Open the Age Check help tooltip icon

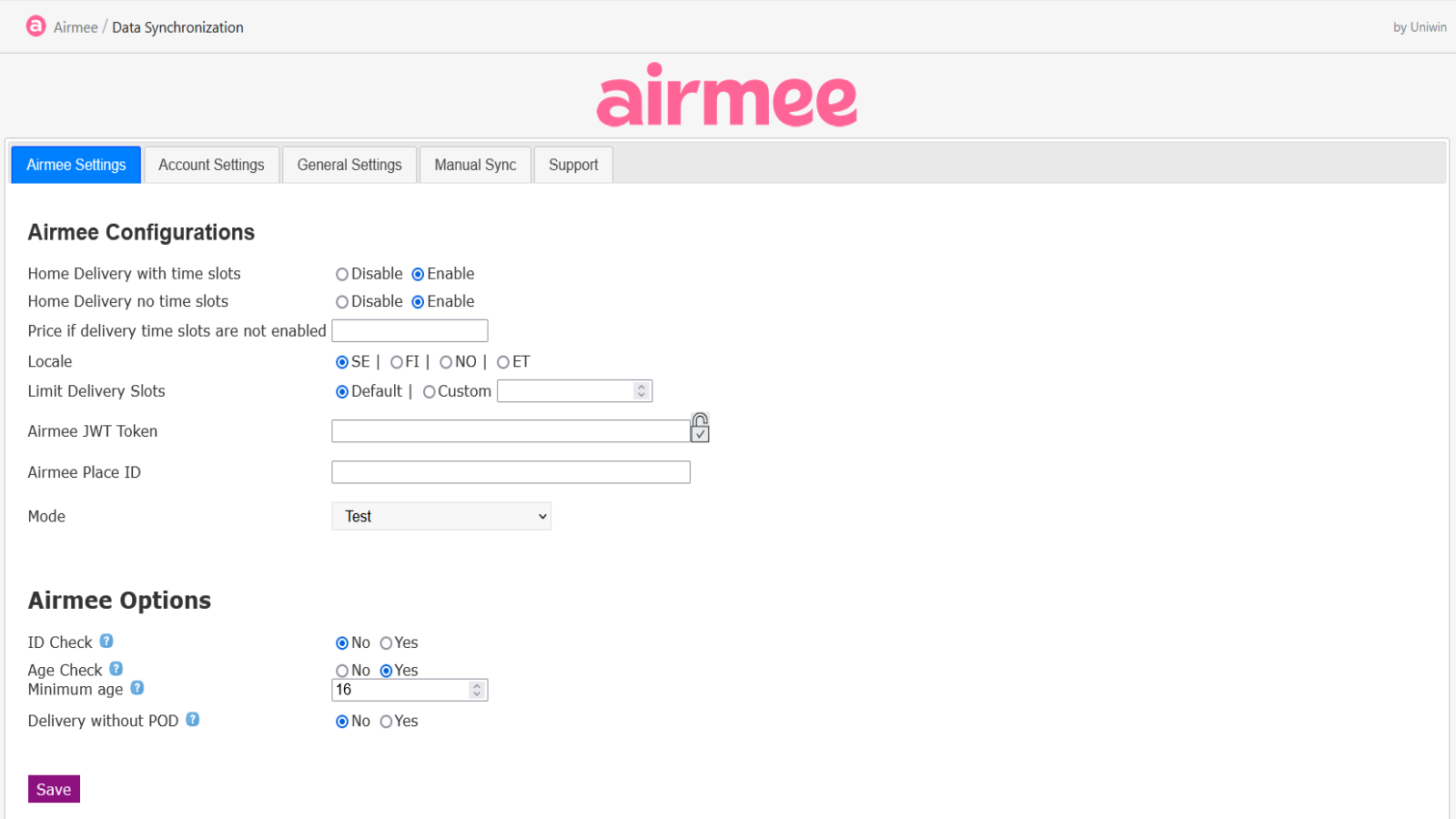click(116, 668)
